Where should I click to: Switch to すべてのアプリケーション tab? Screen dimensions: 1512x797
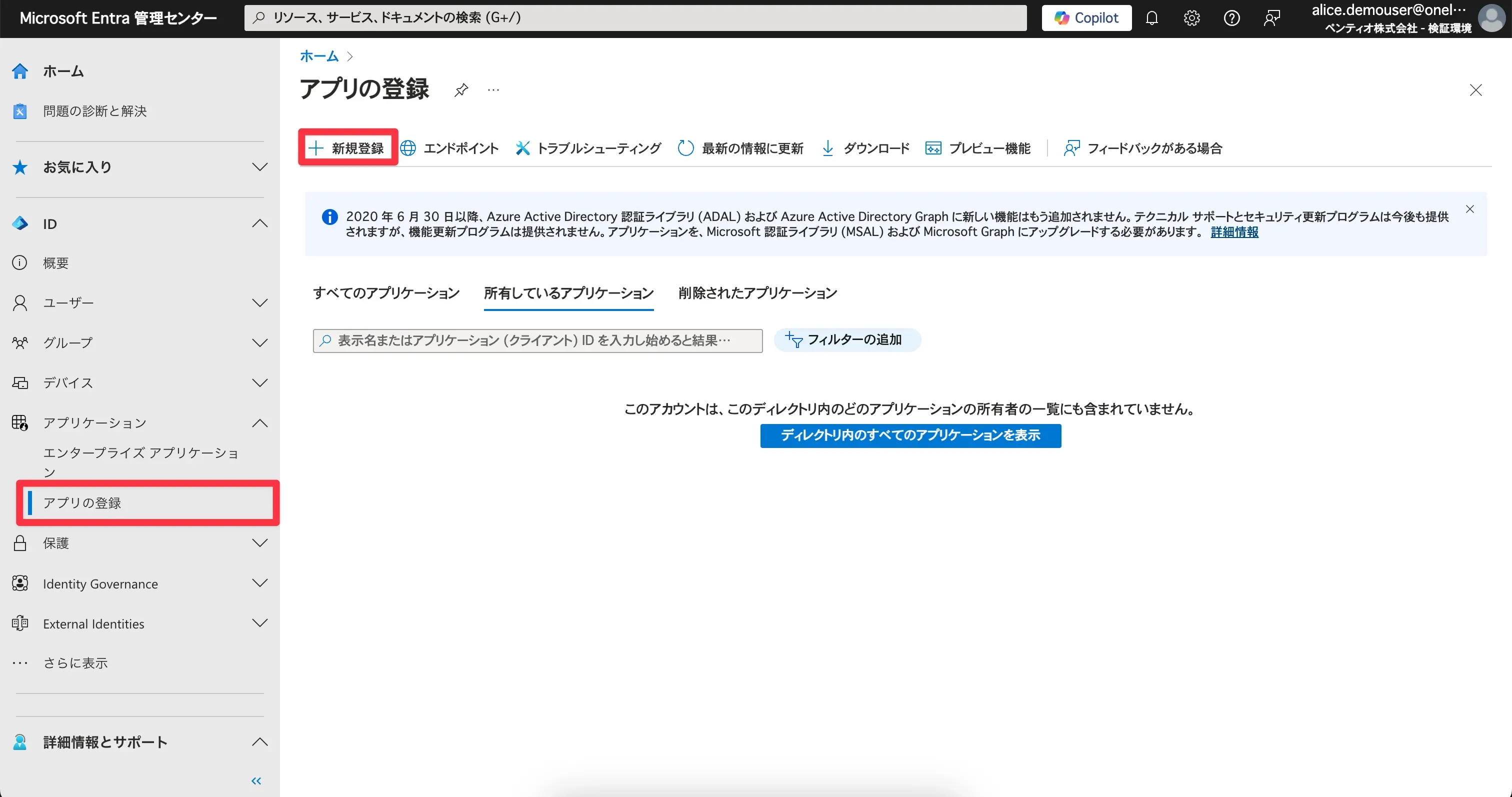[x=386, y=293]
